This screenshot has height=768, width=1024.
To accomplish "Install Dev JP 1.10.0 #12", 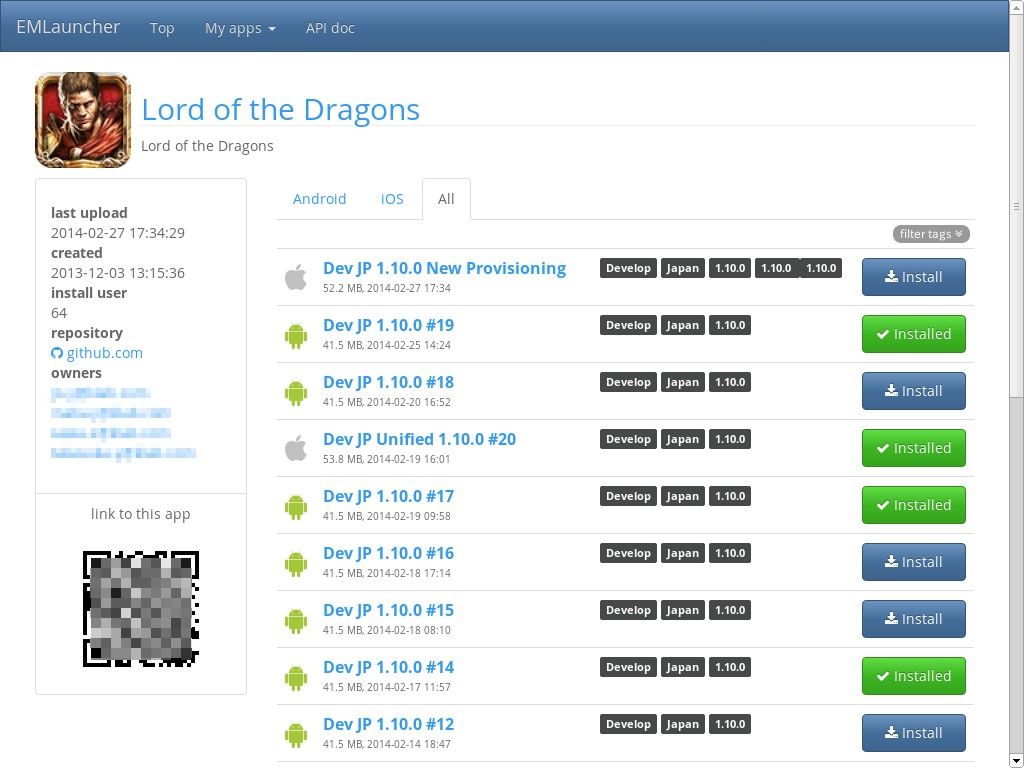I will [914, 733].
